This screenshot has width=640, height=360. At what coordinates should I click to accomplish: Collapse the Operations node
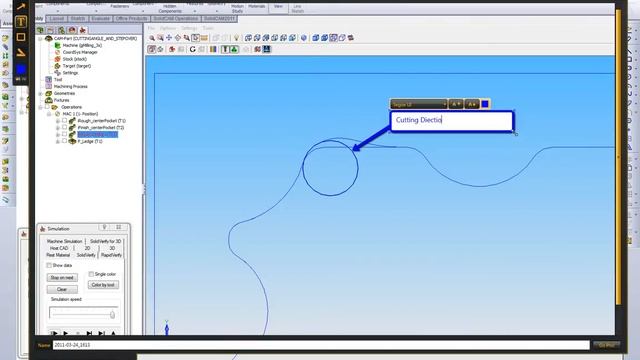(40, 107)
